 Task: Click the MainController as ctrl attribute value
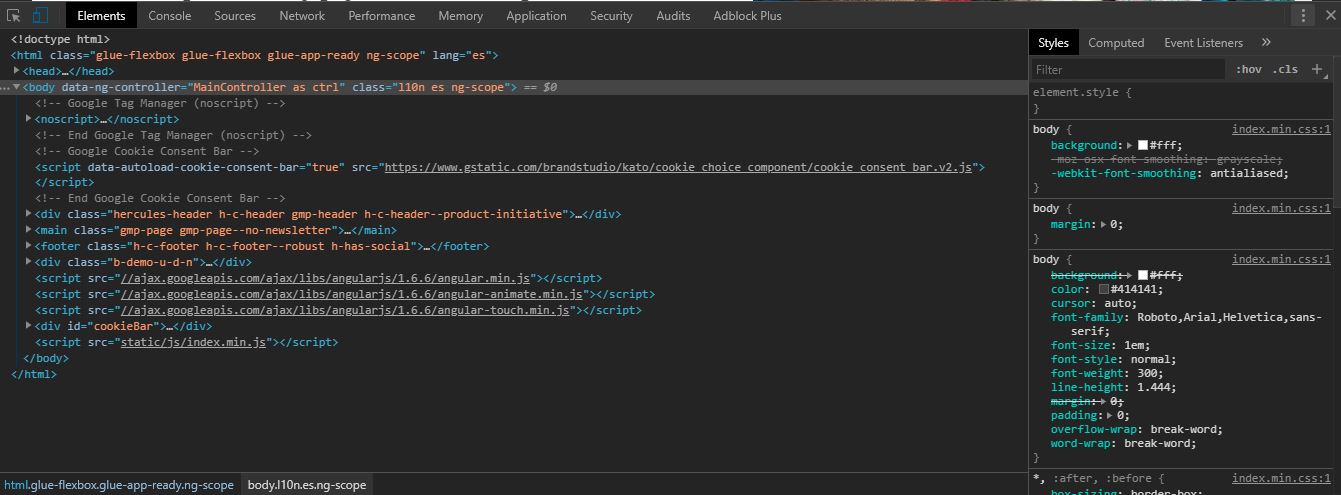[x=267, y=87]
